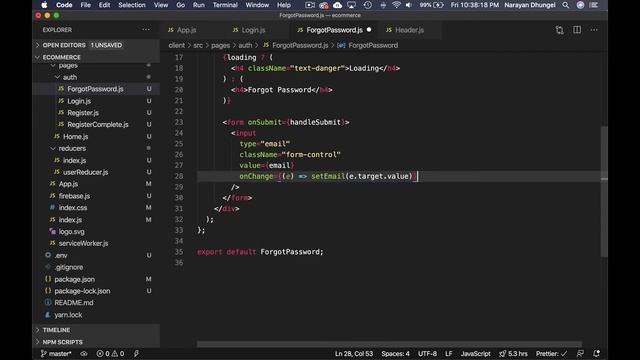The width and height of the screenshot is (640, 360).
Task: Place cursor on line 35 export statement
Action: point(260,252)
